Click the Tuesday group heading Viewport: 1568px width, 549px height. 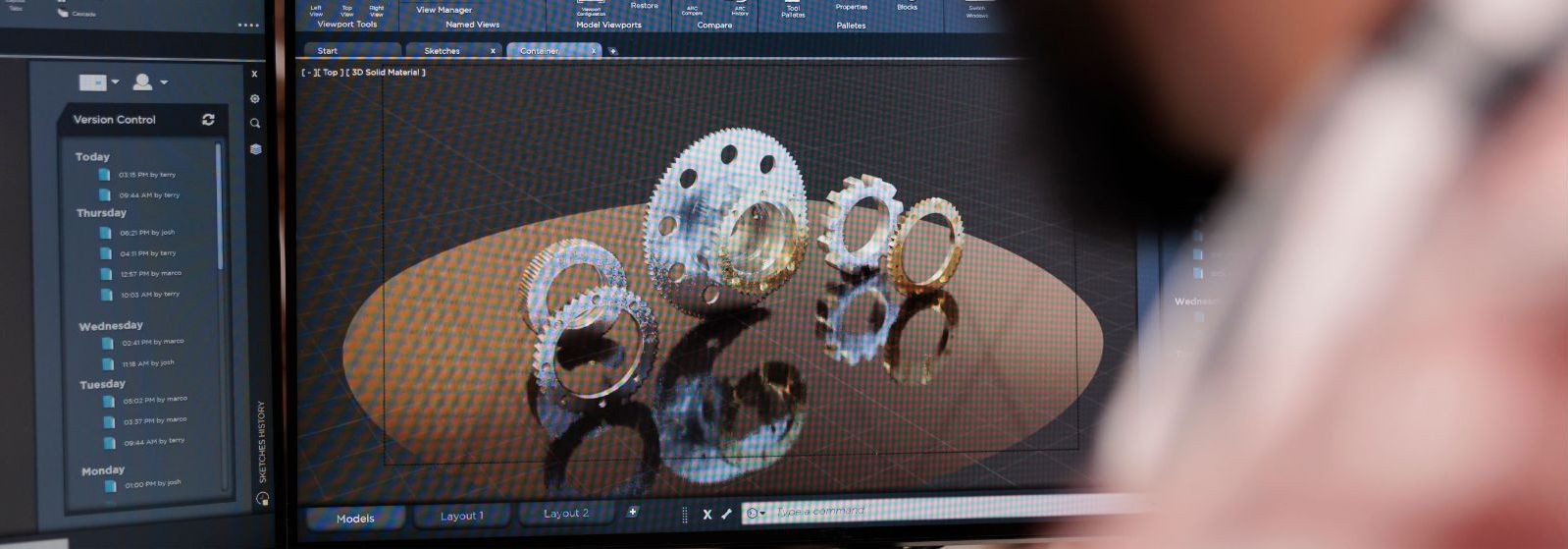click(x=102, y=384)
